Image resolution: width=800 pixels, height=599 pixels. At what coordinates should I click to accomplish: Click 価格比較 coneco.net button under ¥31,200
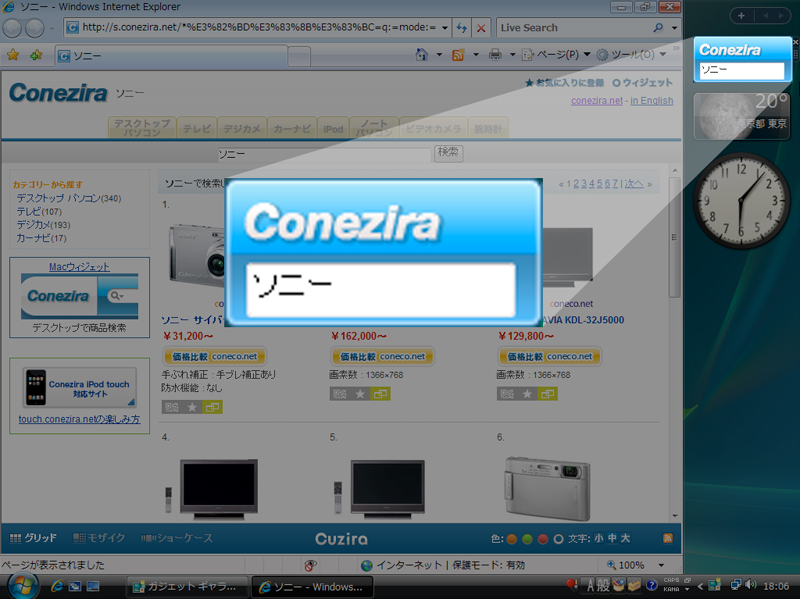click(214, 356)
